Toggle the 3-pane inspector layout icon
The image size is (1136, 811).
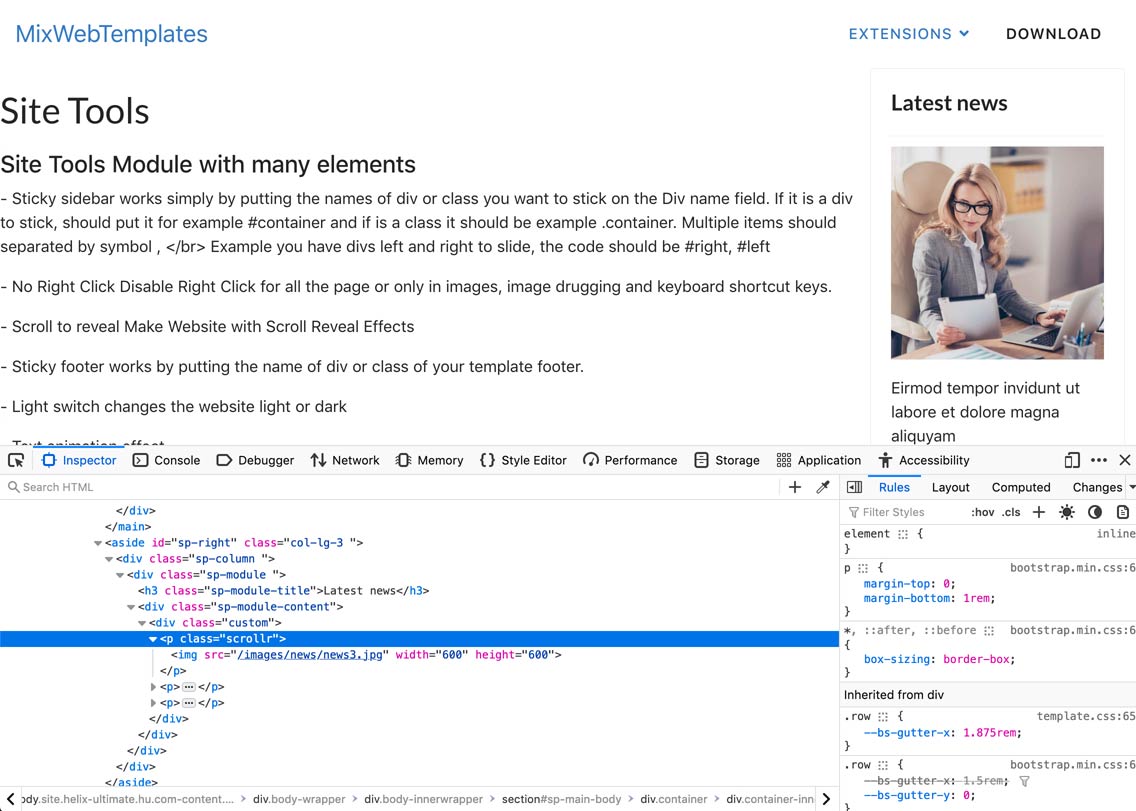854,487
